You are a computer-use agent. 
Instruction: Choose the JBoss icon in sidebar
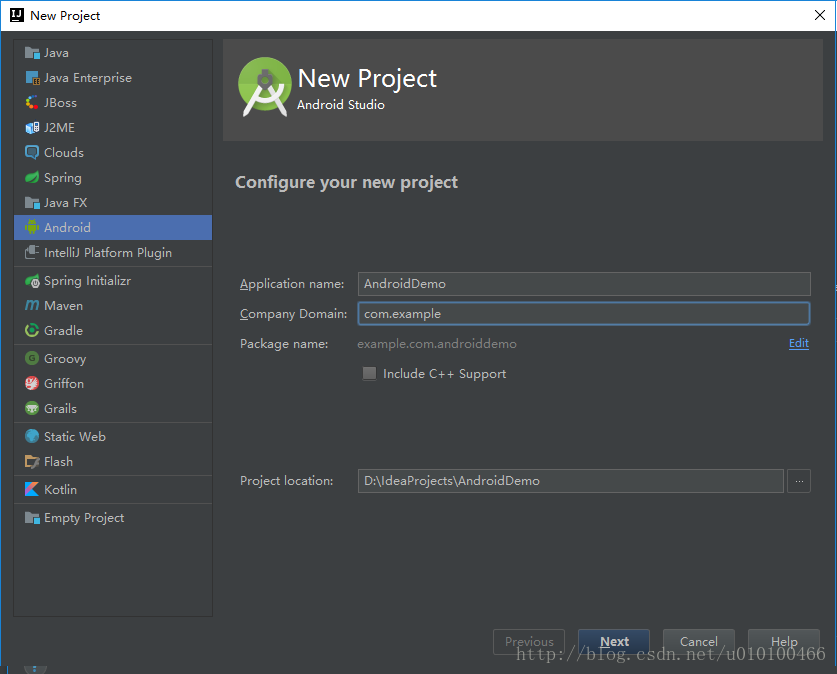click(32, 103)
